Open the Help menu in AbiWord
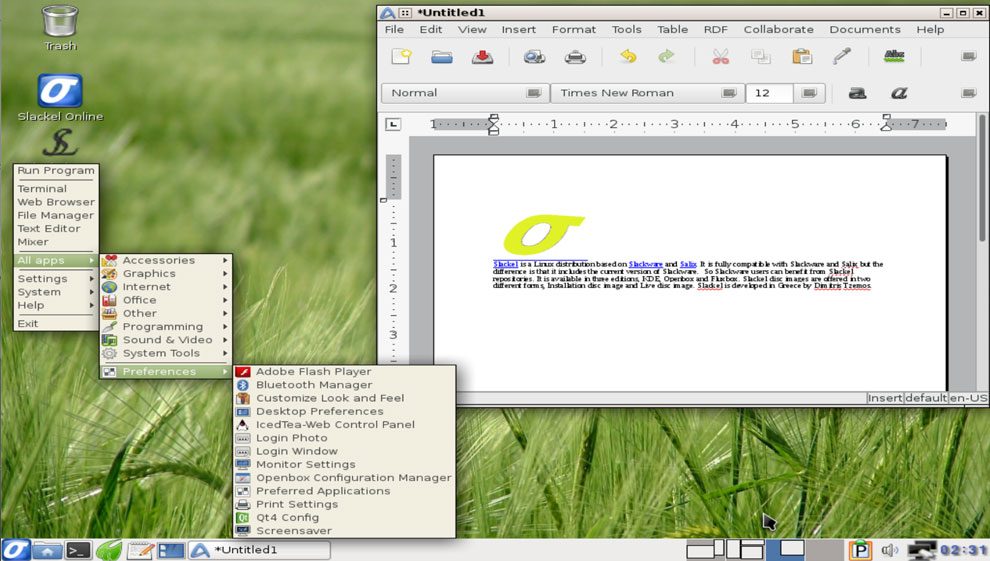The width and height of the screenshot is (990, 561). (x=930, y=30)
